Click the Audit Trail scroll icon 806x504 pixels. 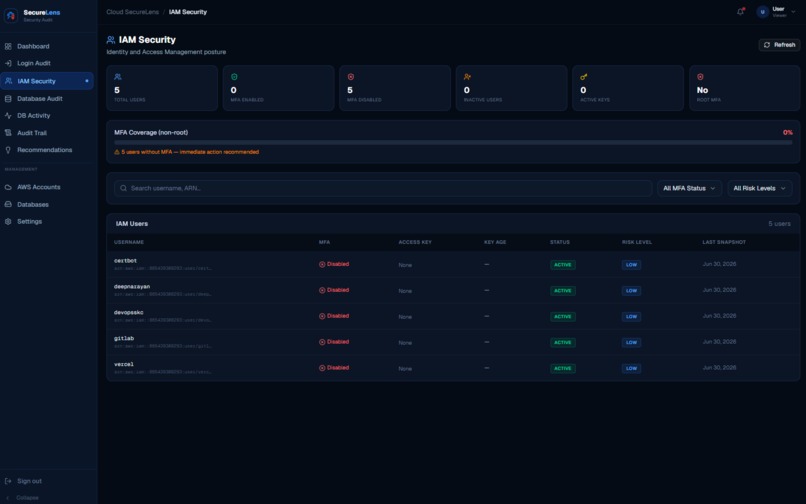click(x=8, y=133)
